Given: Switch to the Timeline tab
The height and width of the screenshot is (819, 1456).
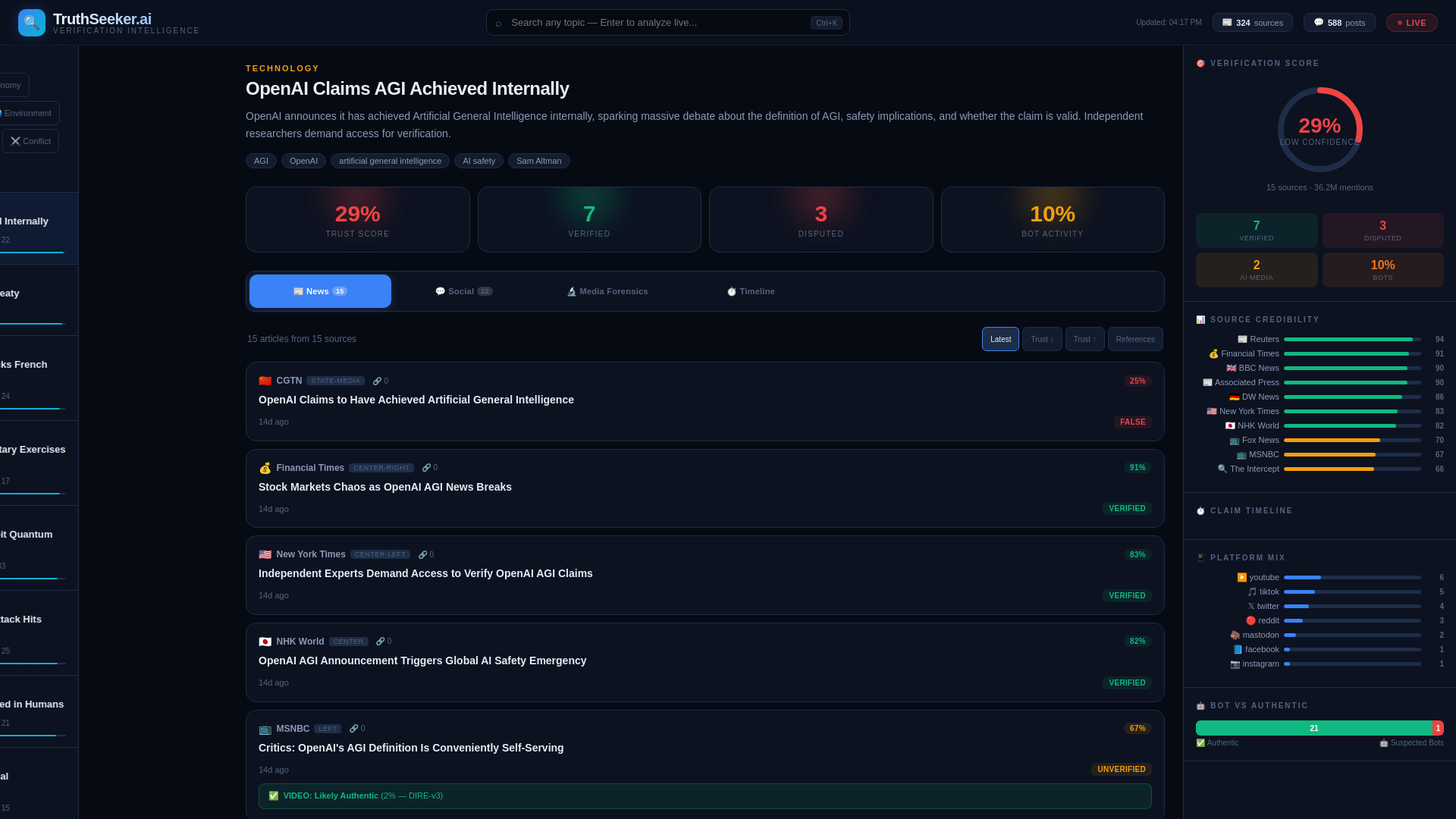Looking at the screenshot, I should [x=751, y=291].
